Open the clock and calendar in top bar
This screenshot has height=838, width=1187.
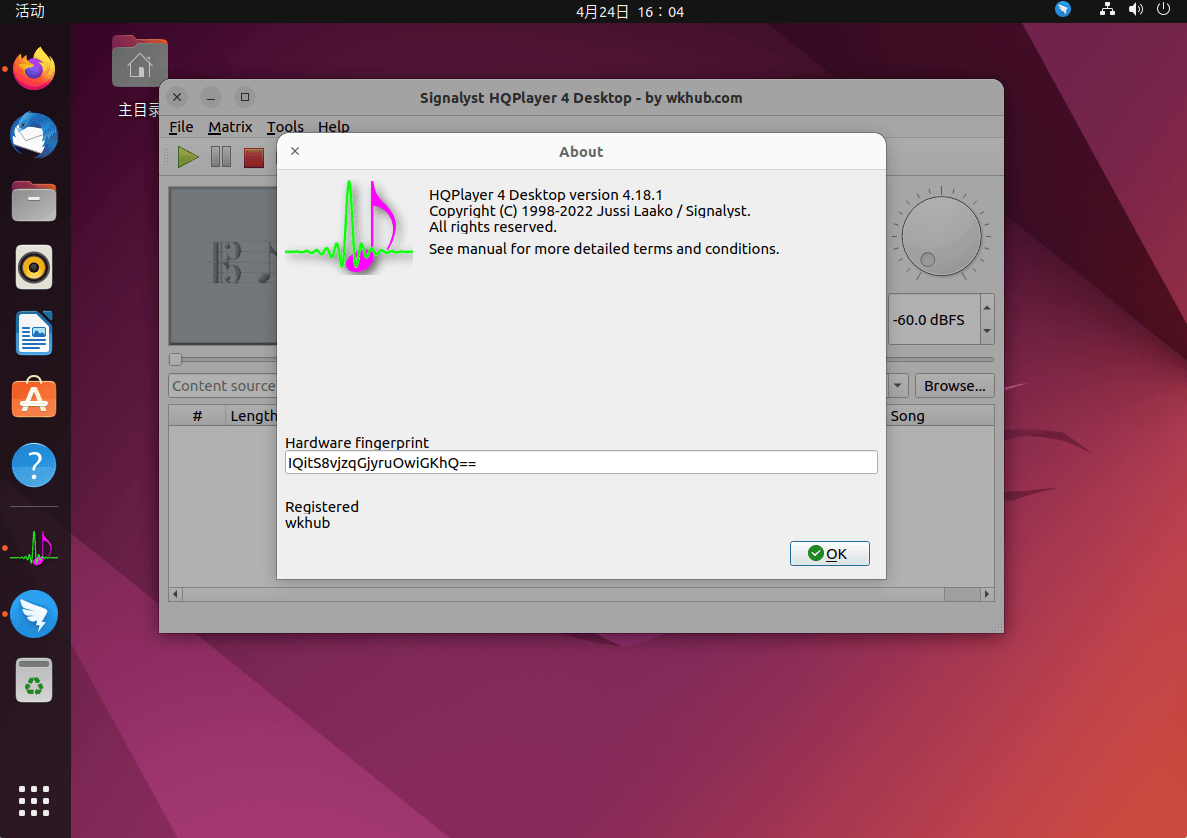coord(630,11)
